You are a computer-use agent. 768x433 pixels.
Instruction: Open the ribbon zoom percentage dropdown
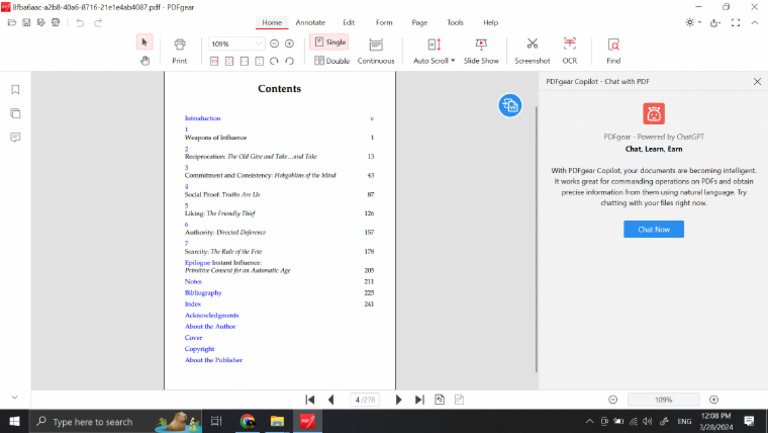click(258, 44)
